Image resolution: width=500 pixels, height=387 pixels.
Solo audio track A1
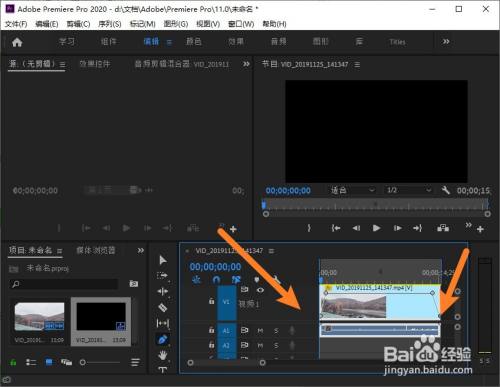[x=276, y=330]
